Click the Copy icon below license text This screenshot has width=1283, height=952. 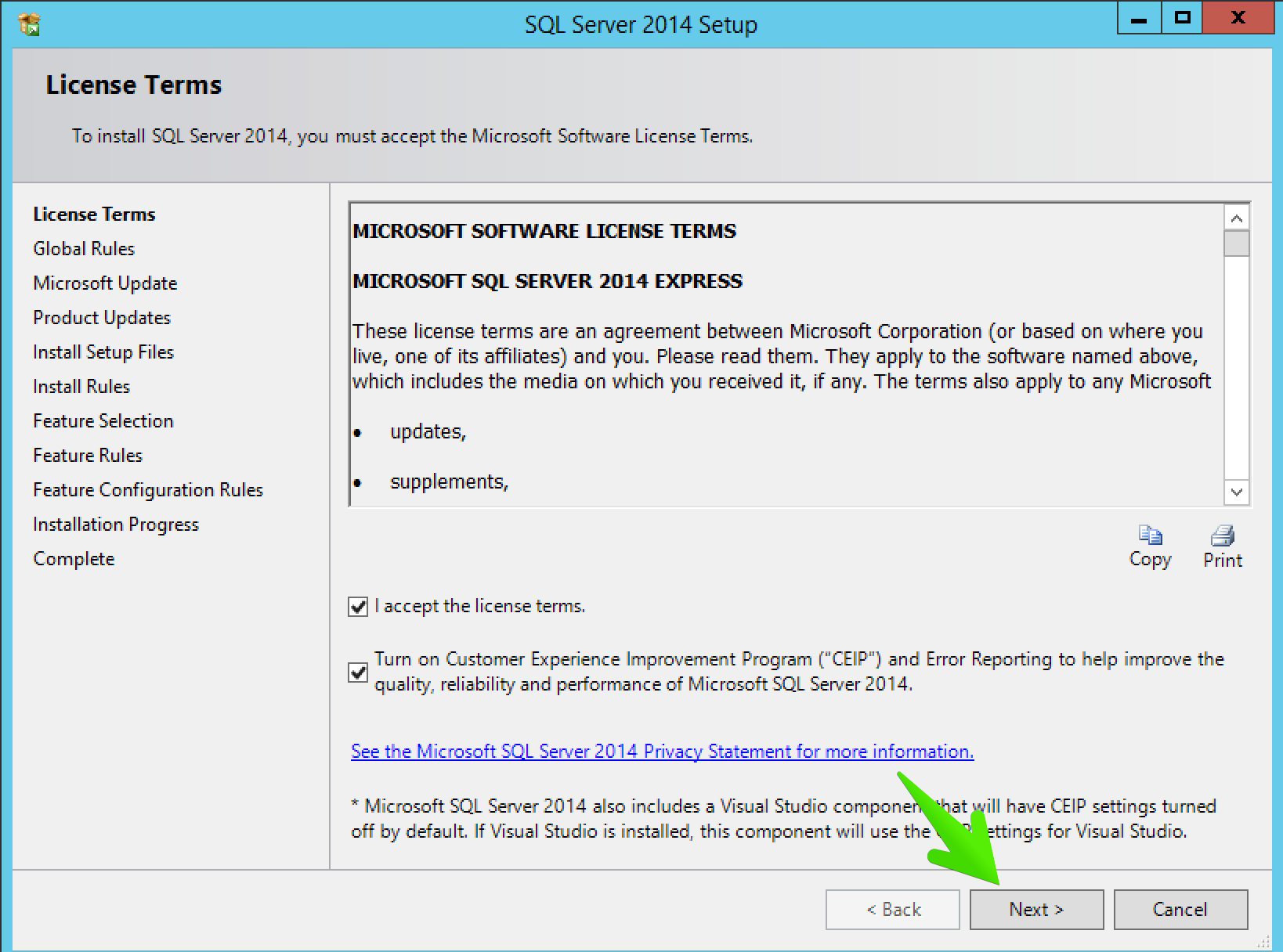click(1150, 535)
